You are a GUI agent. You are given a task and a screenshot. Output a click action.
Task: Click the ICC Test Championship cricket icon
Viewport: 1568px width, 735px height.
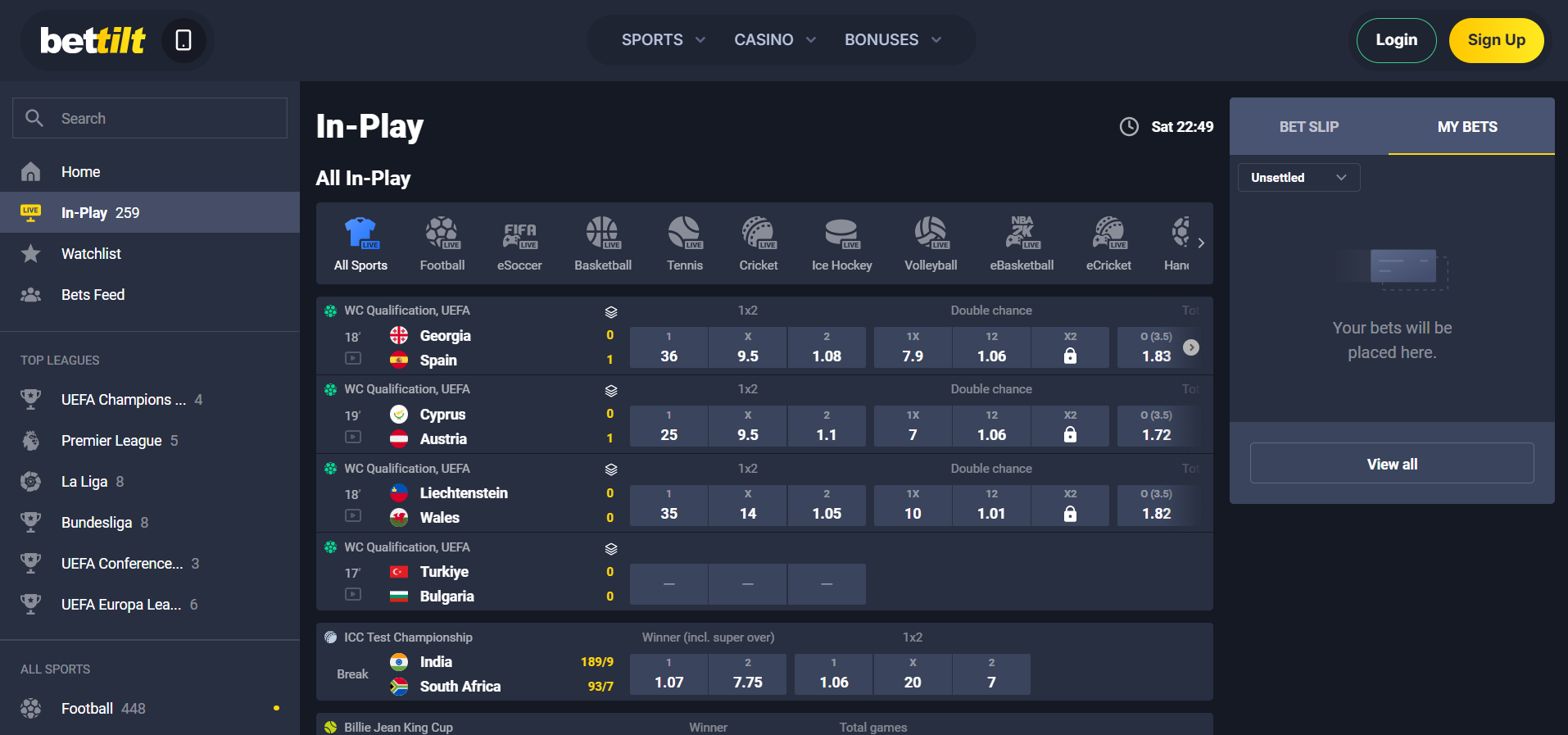tap(331, 637)
